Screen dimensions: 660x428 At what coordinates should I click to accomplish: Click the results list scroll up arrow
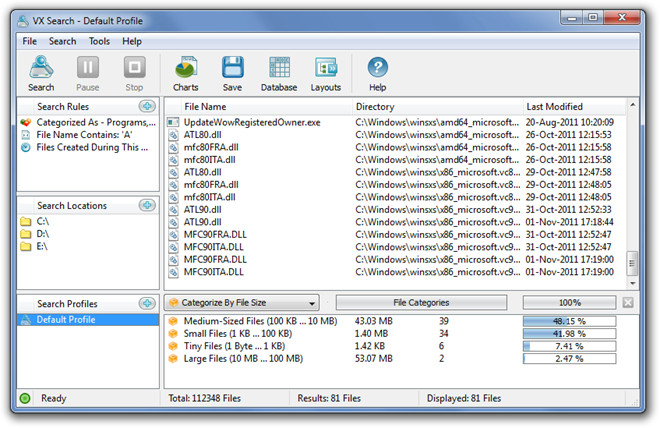pyautogui.click(x=632, y=104)
